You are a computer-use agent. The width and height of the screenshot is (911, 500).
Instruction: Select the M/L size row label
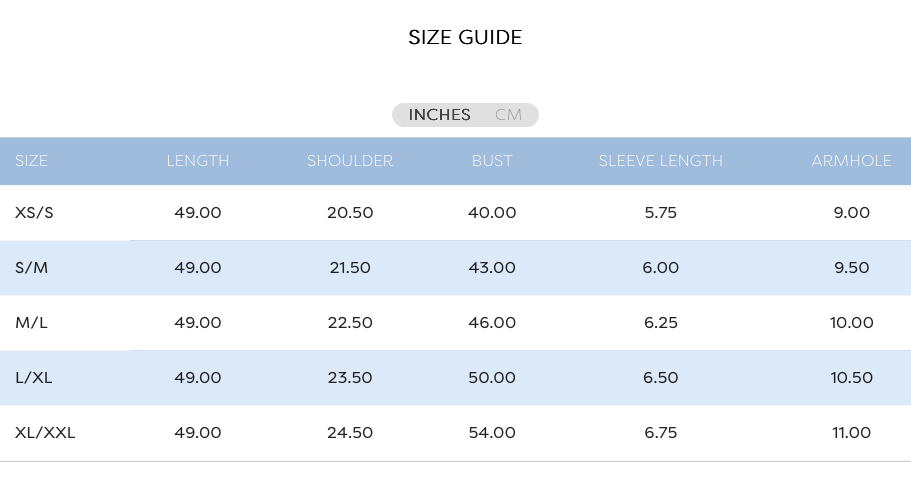pos(31,322)
